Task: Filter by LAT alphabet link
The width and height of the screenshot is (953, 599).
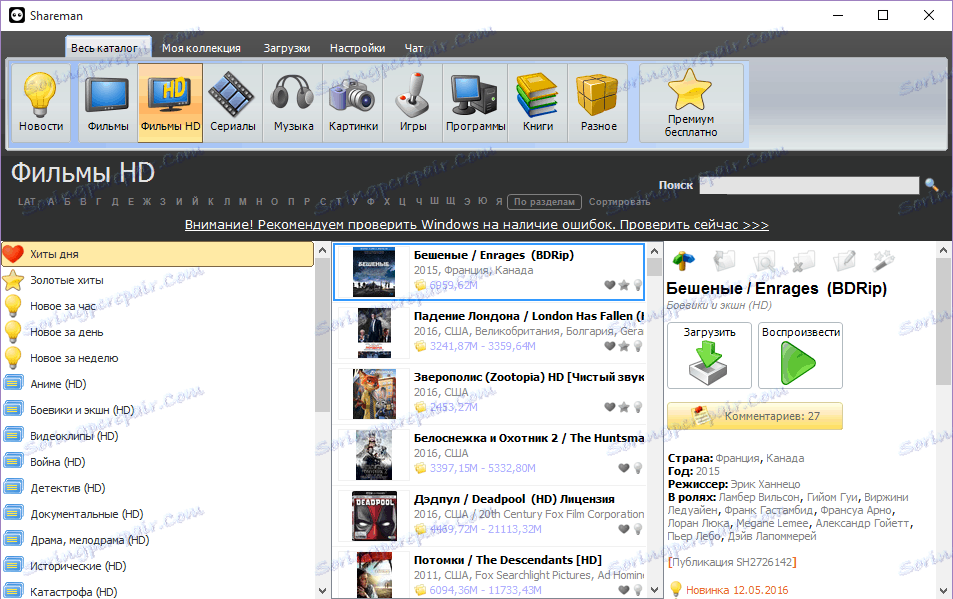Action: [x=27, y=202]
